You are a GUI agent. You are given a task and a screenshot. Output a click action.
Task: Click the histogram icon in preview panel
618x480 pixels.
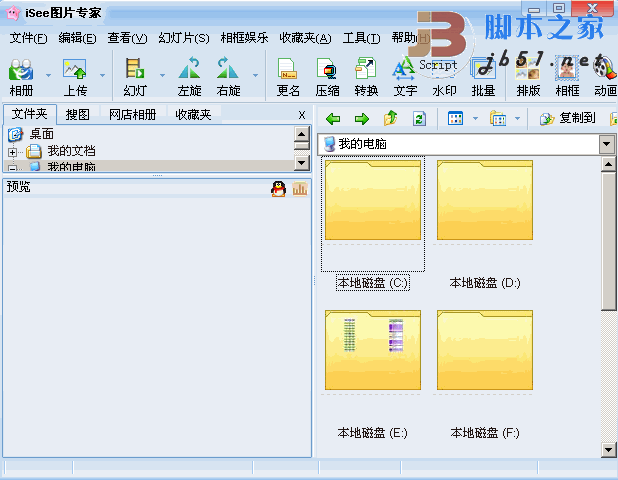300,189
